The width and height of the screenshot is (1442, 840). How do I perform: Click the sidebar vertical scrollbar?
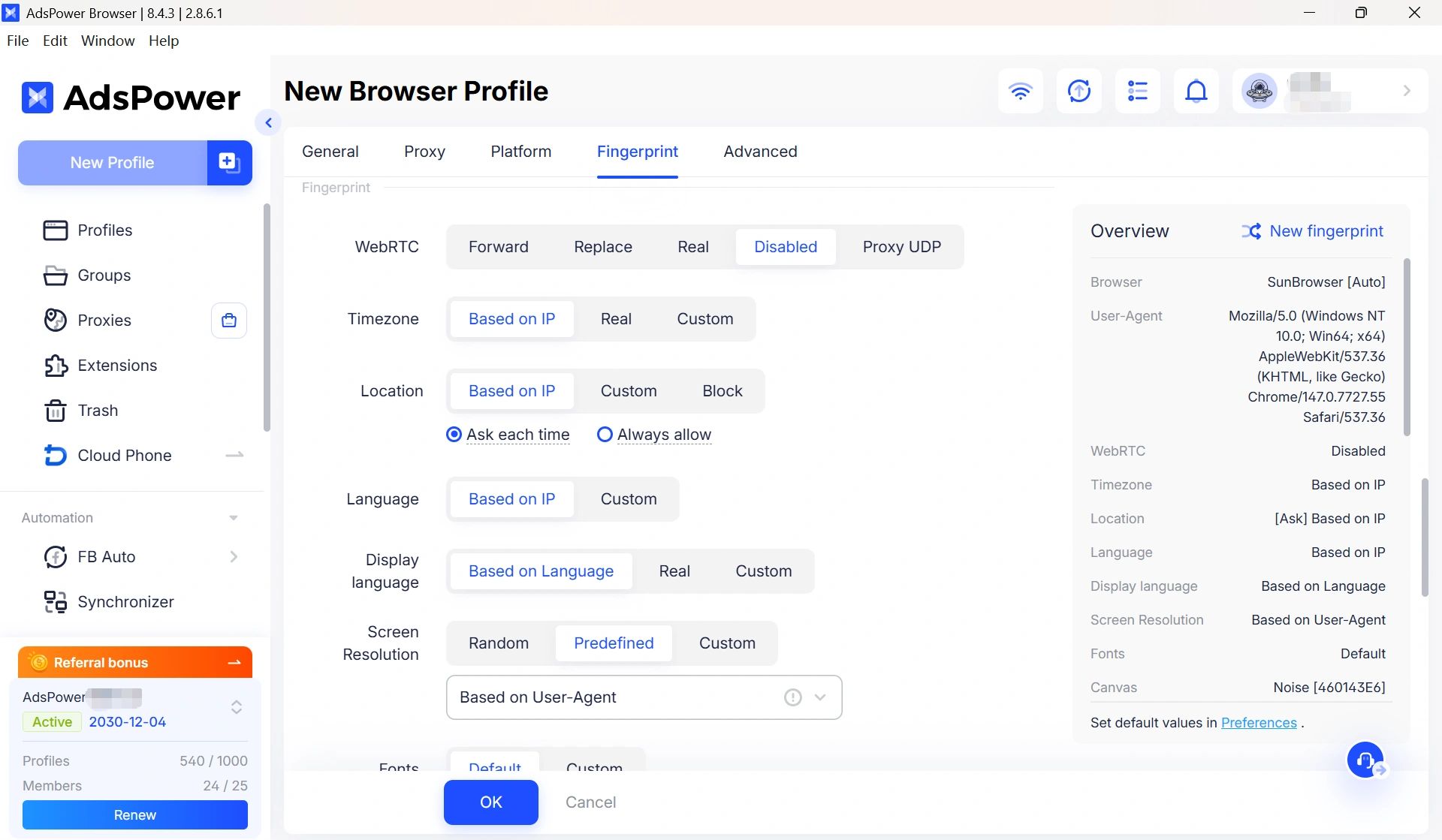(267, 318)
